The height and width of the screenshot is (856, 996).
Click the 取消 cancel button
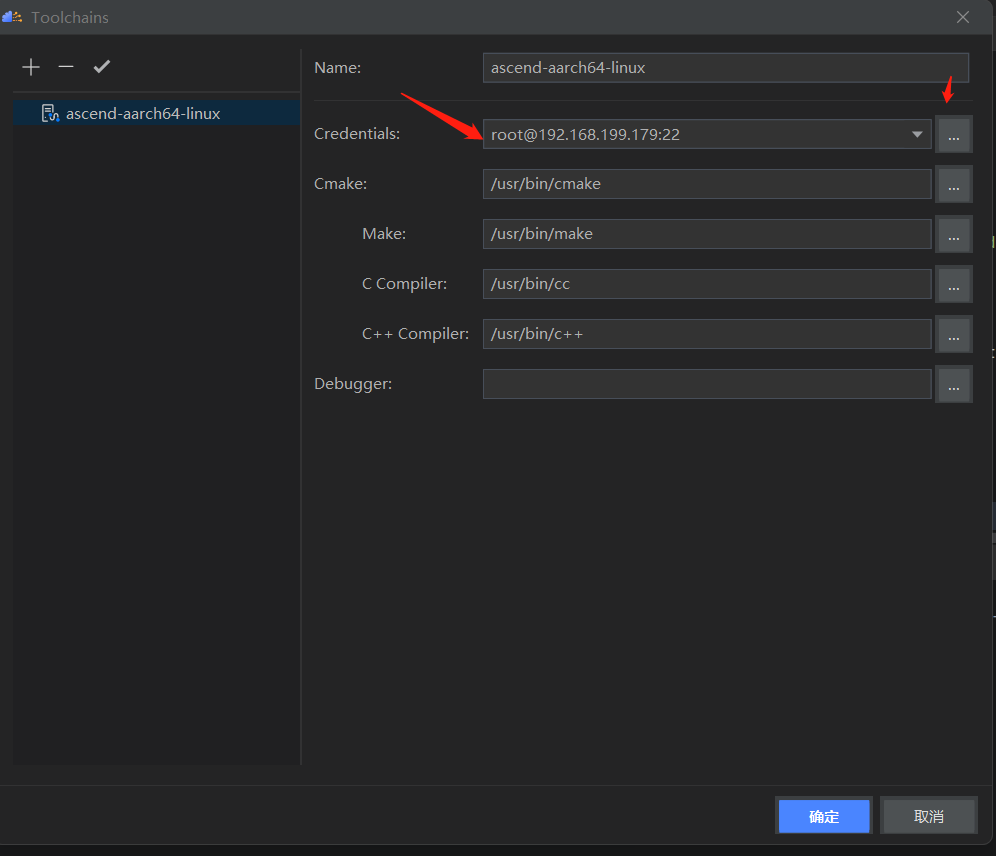coord(928,816)
